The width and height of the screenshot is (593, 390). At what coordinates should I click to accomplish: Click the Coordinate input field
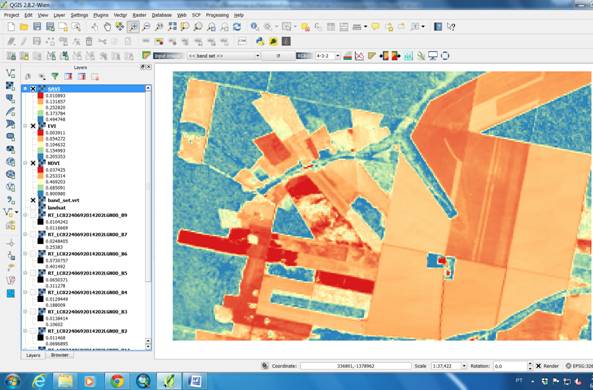click(355, 366)
